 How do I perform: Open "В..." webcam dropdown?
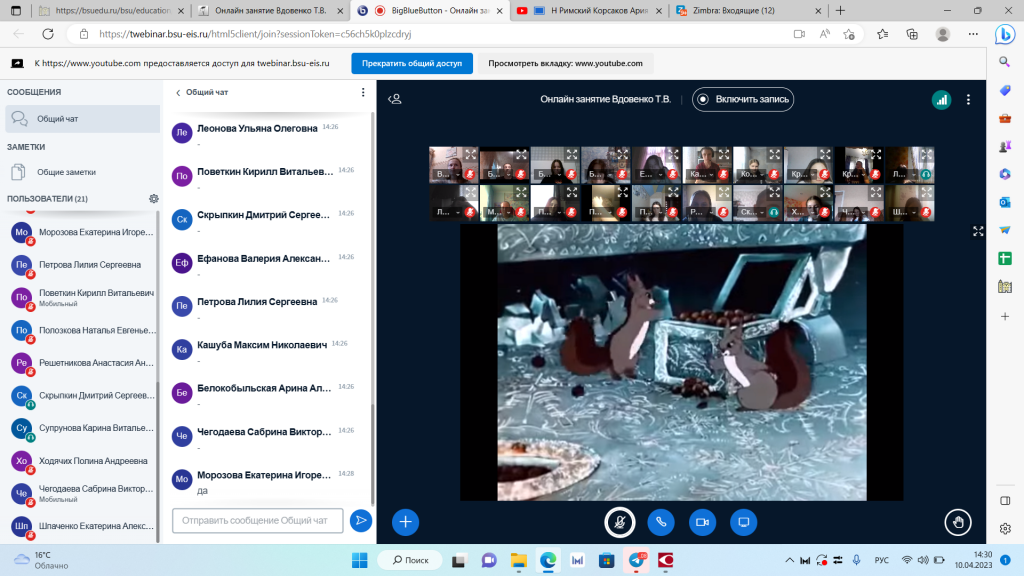(x=447, y=174)
